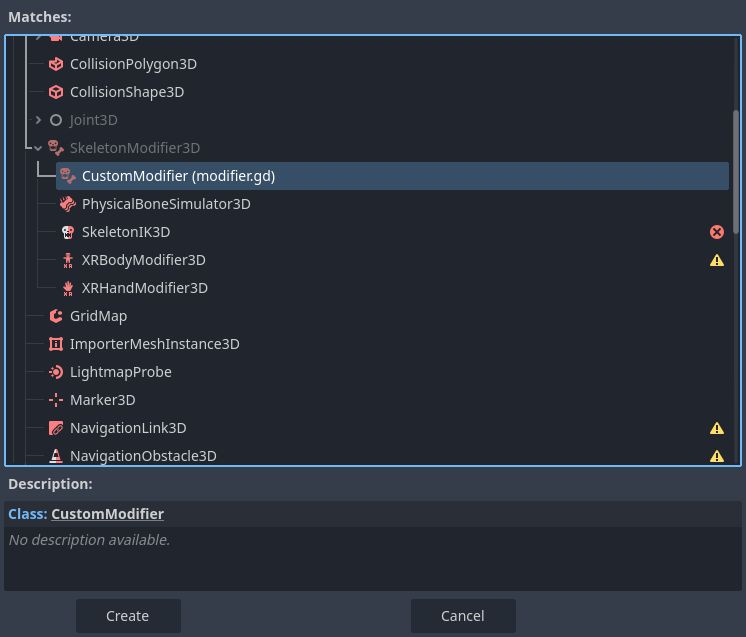Screen dimensions: 746x637
Task: Open the CustomModifier class link
Action: 107,514
